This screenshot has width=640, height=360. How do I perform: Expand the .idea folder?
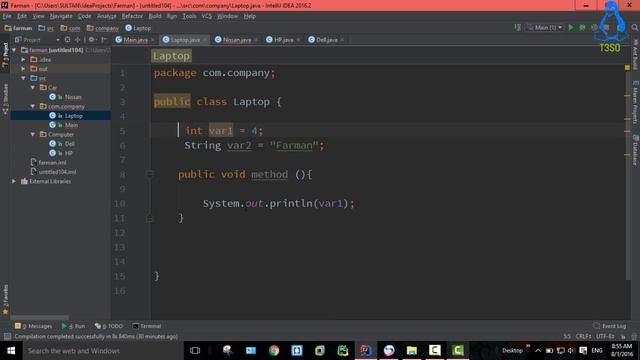pos(24,60)
